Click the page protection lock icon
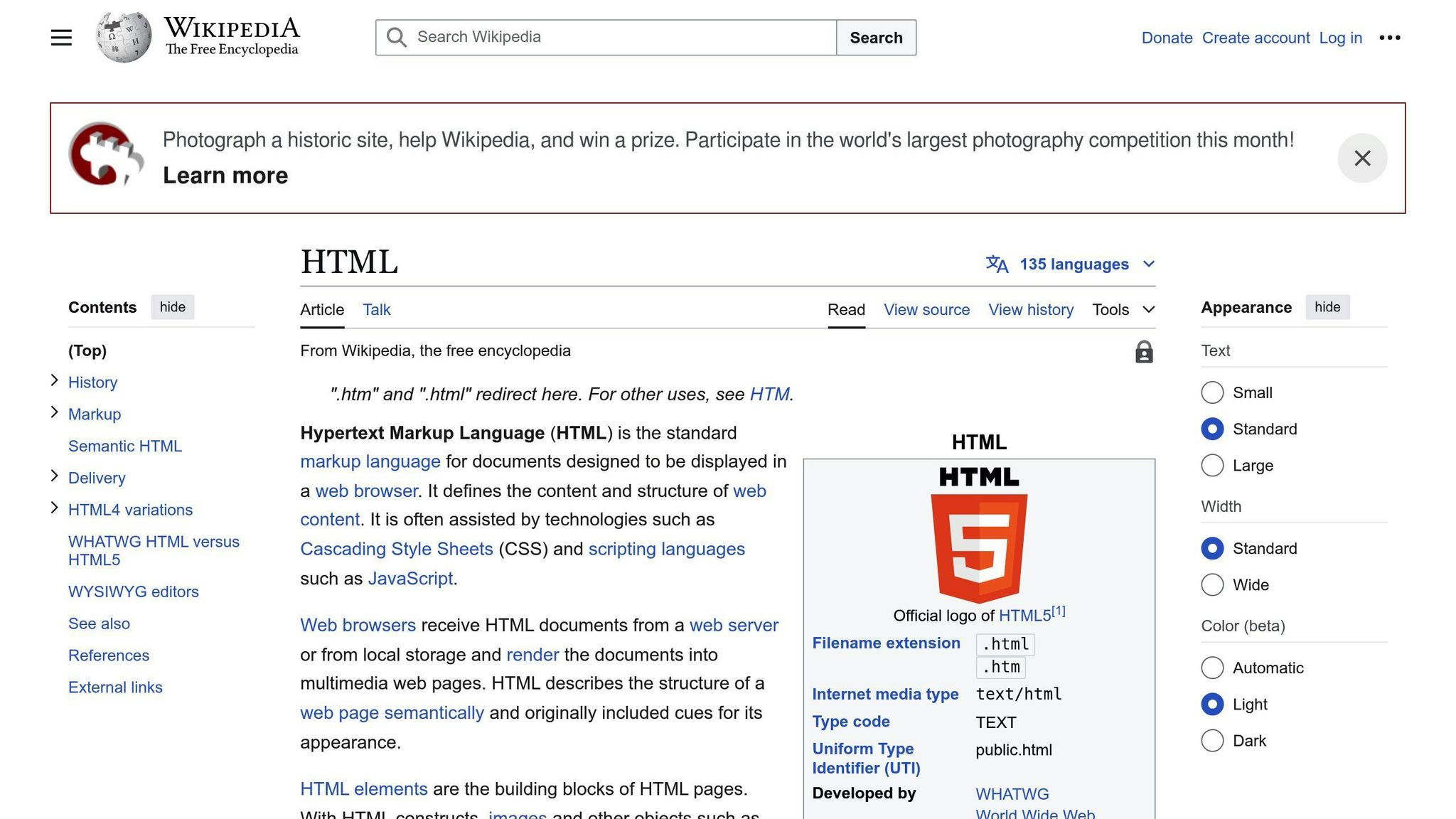The image size is (1456, 819). click(x=1144, y=352)
